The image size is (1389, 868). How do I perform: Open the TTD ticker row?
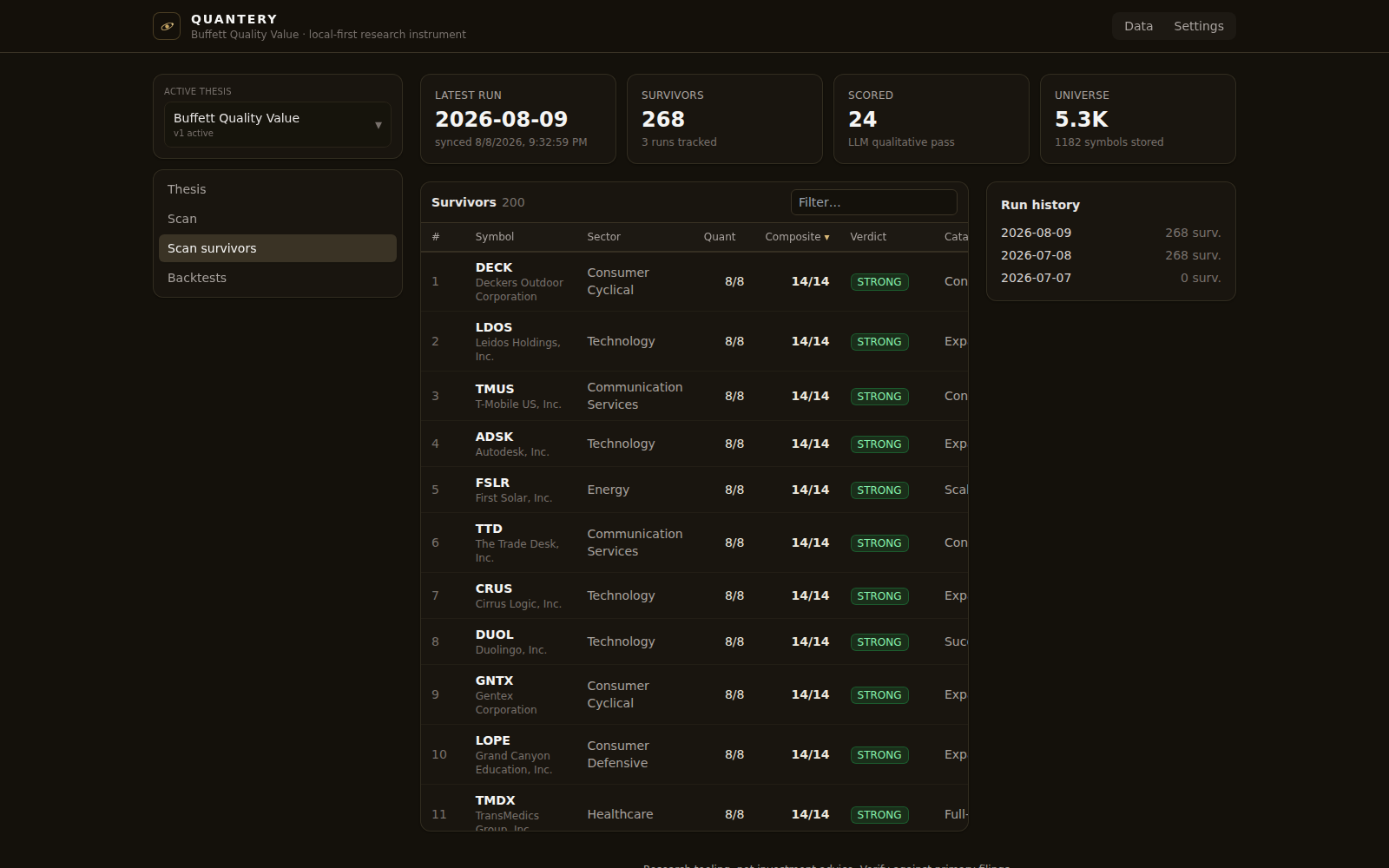tap(694, 542)
